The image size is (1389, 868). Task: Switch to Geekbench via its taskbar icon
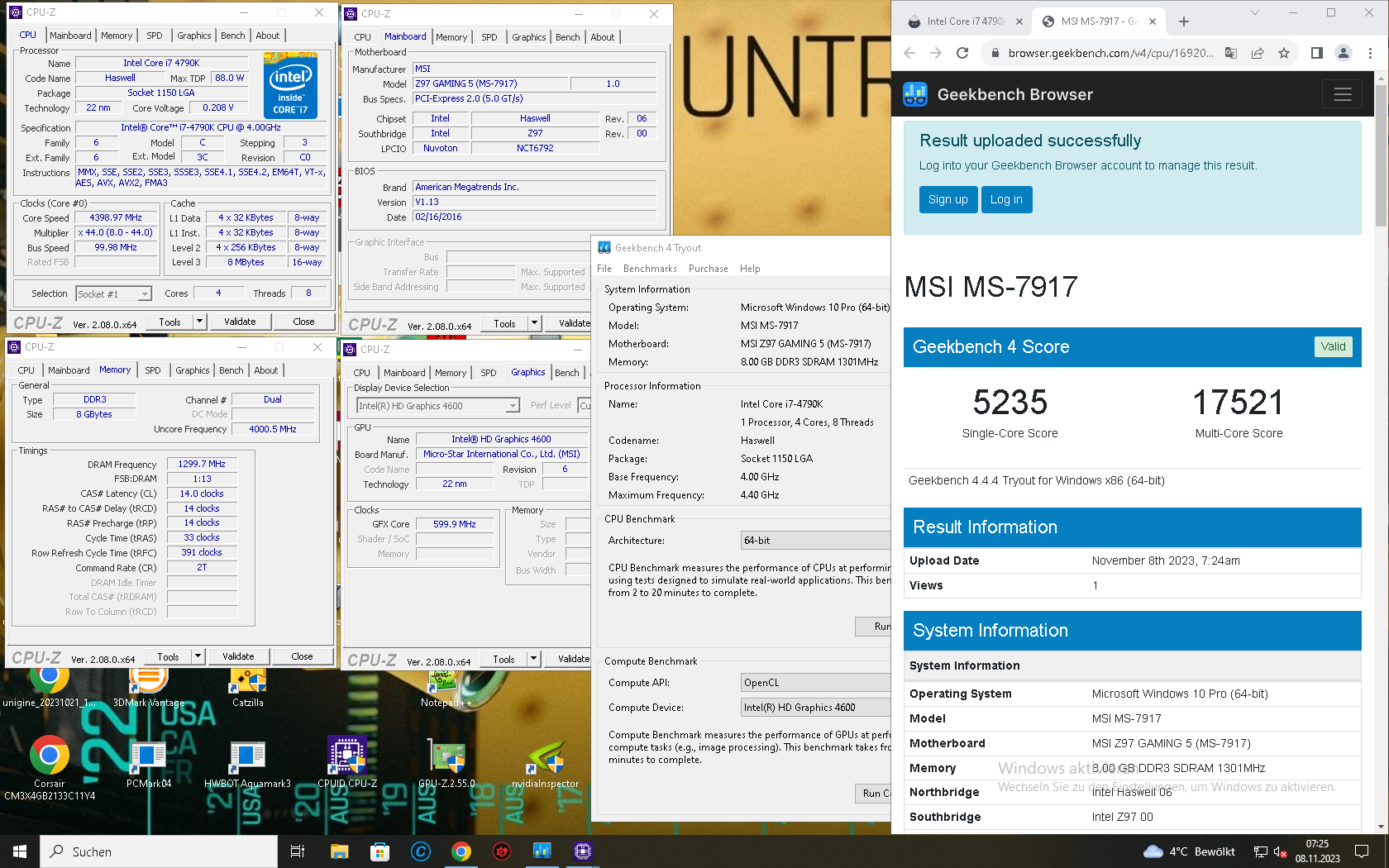click(x=542, y=851)
